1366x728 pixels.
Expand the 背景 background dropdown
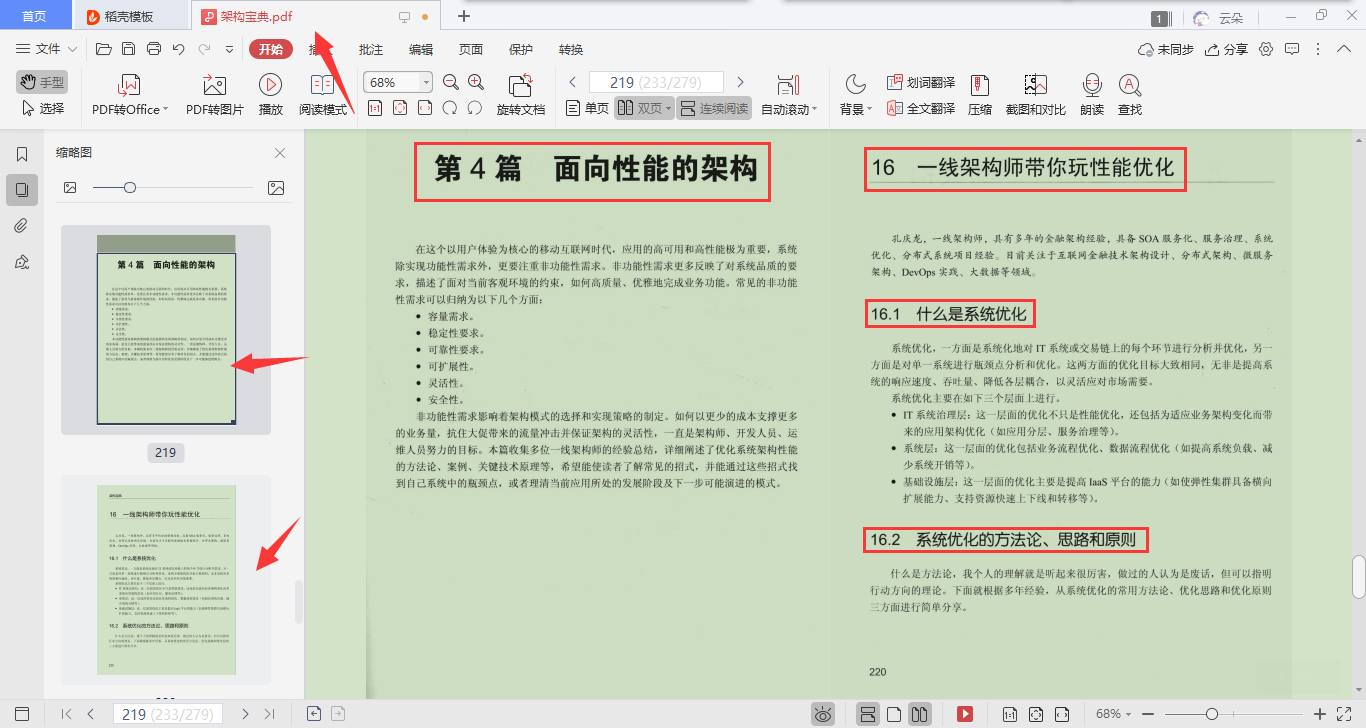[869, 110]
